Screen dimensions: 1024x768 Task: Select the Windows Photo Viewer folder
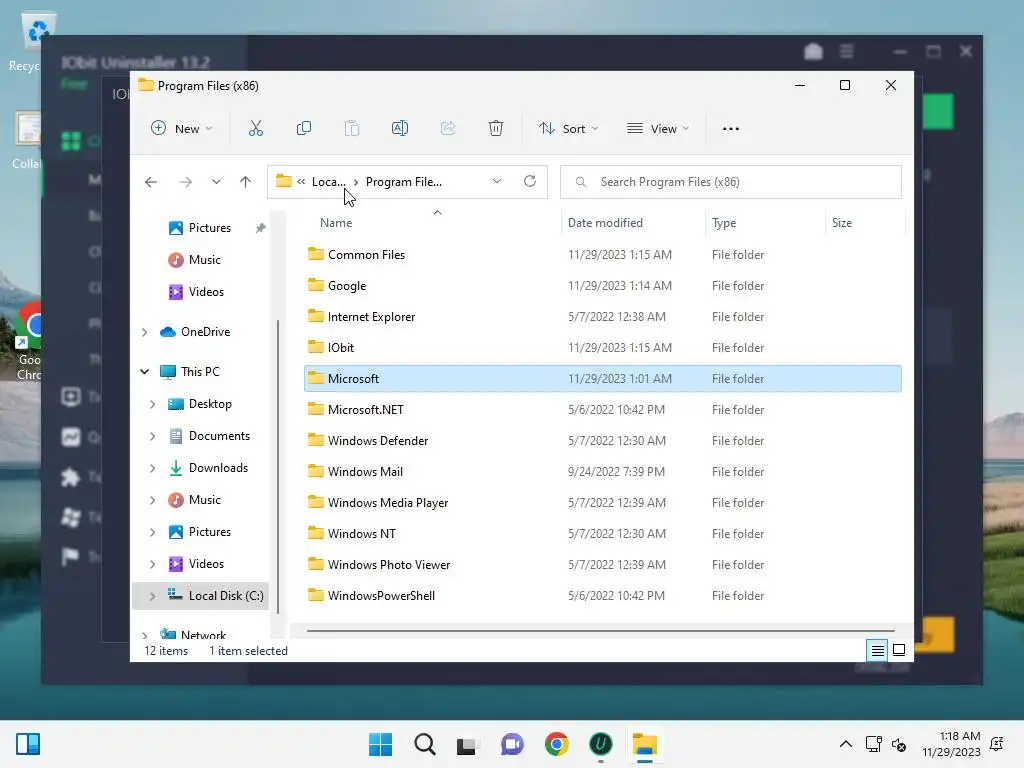pos(603,565)
